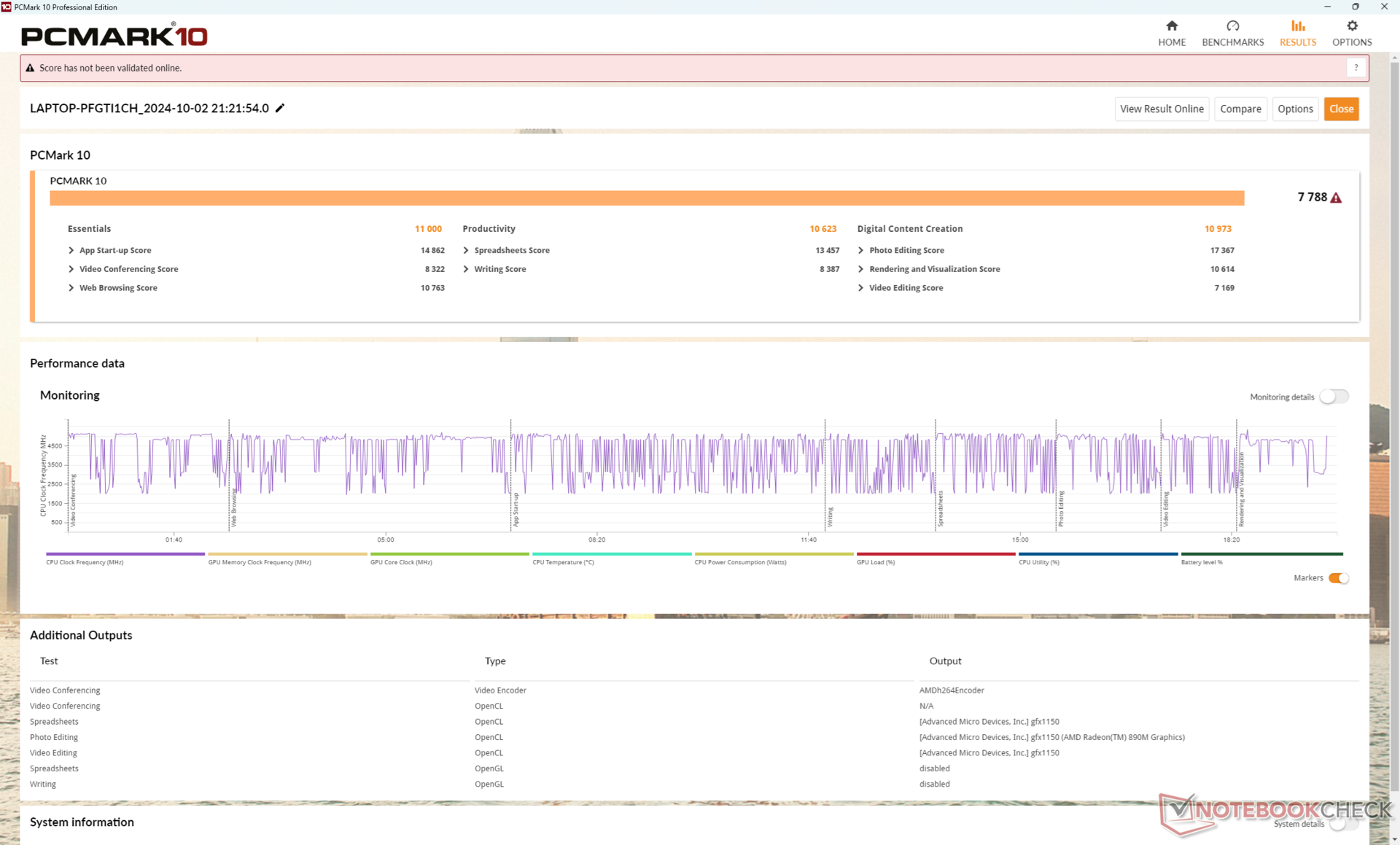Select the RESULTS tab
This screenshot has height=845, width=1400.
[1298, 34]
